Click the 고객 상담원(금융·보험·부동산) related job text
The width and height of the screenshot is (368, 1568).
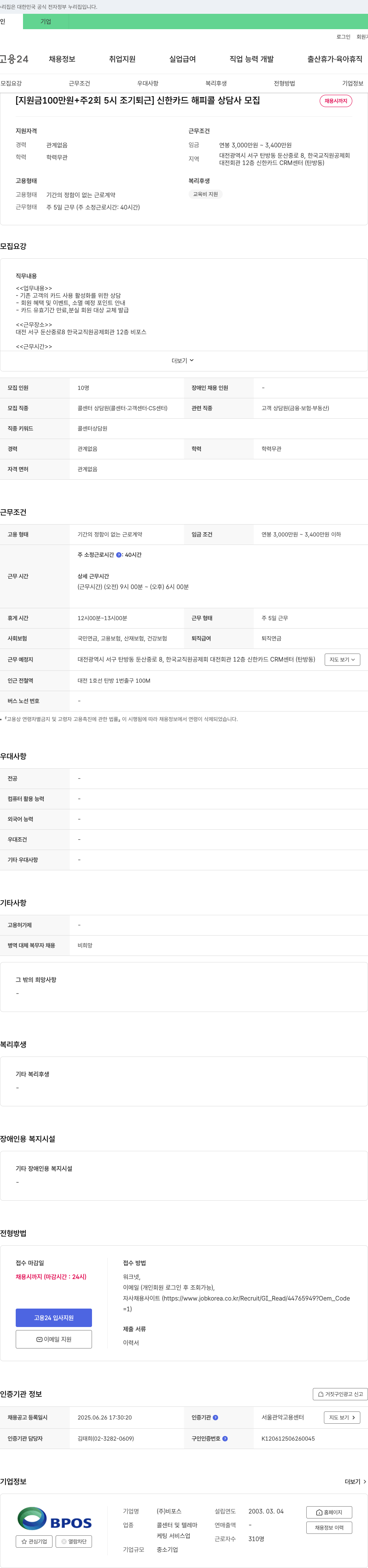[295, 408]
